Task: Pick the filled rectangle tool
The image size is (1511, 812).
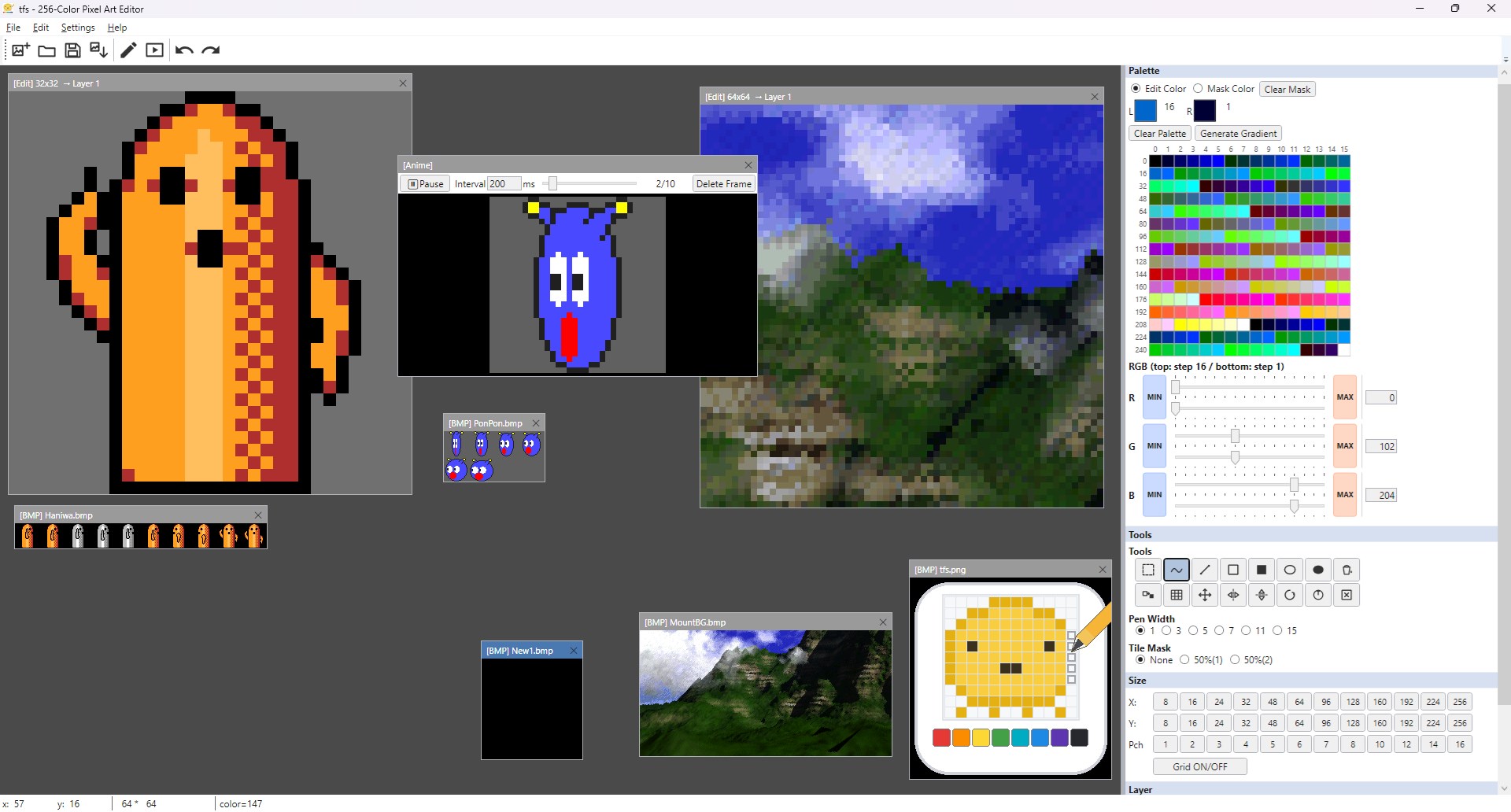Action: point(1262,570)
